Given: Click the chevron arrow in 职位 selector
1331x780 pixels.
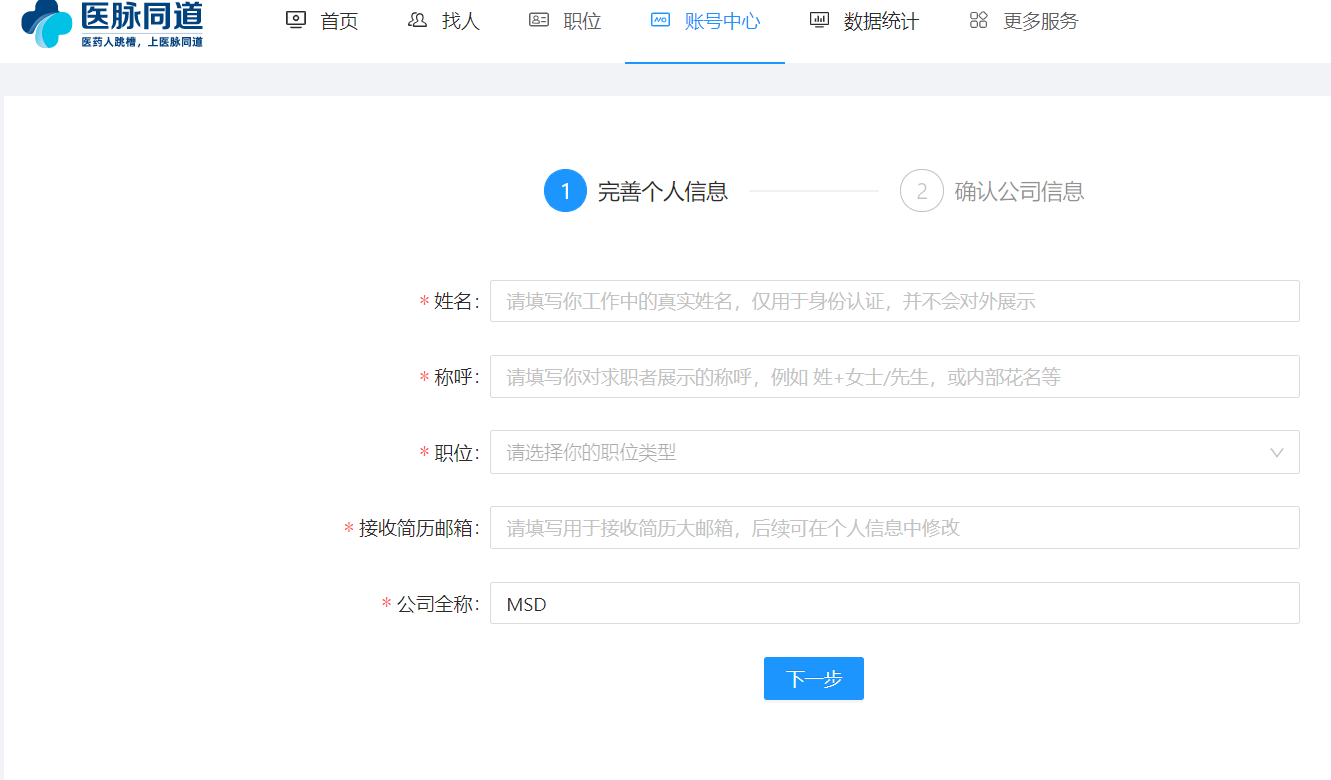Looking at the screenshot, I should pyautogui.click(x=1276, y=452).
